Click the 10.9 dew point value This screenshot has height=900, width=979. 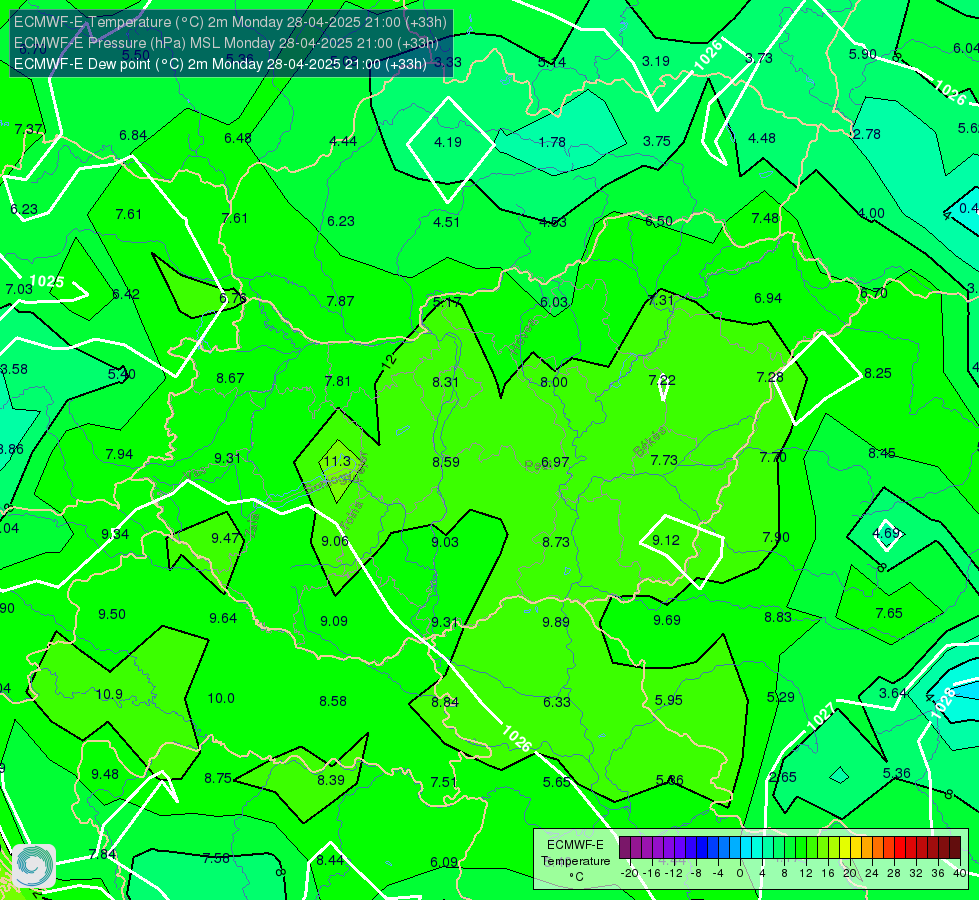109,694
